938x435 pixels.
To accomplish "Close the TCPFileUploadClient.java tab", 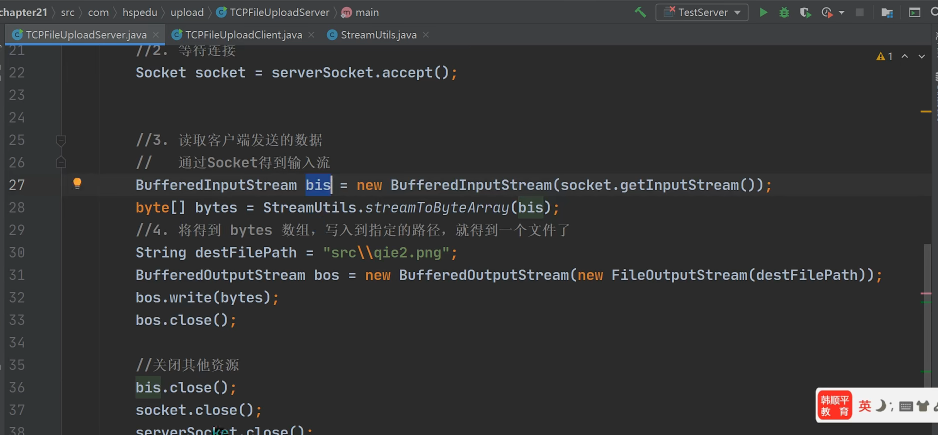I will point(311,35).
